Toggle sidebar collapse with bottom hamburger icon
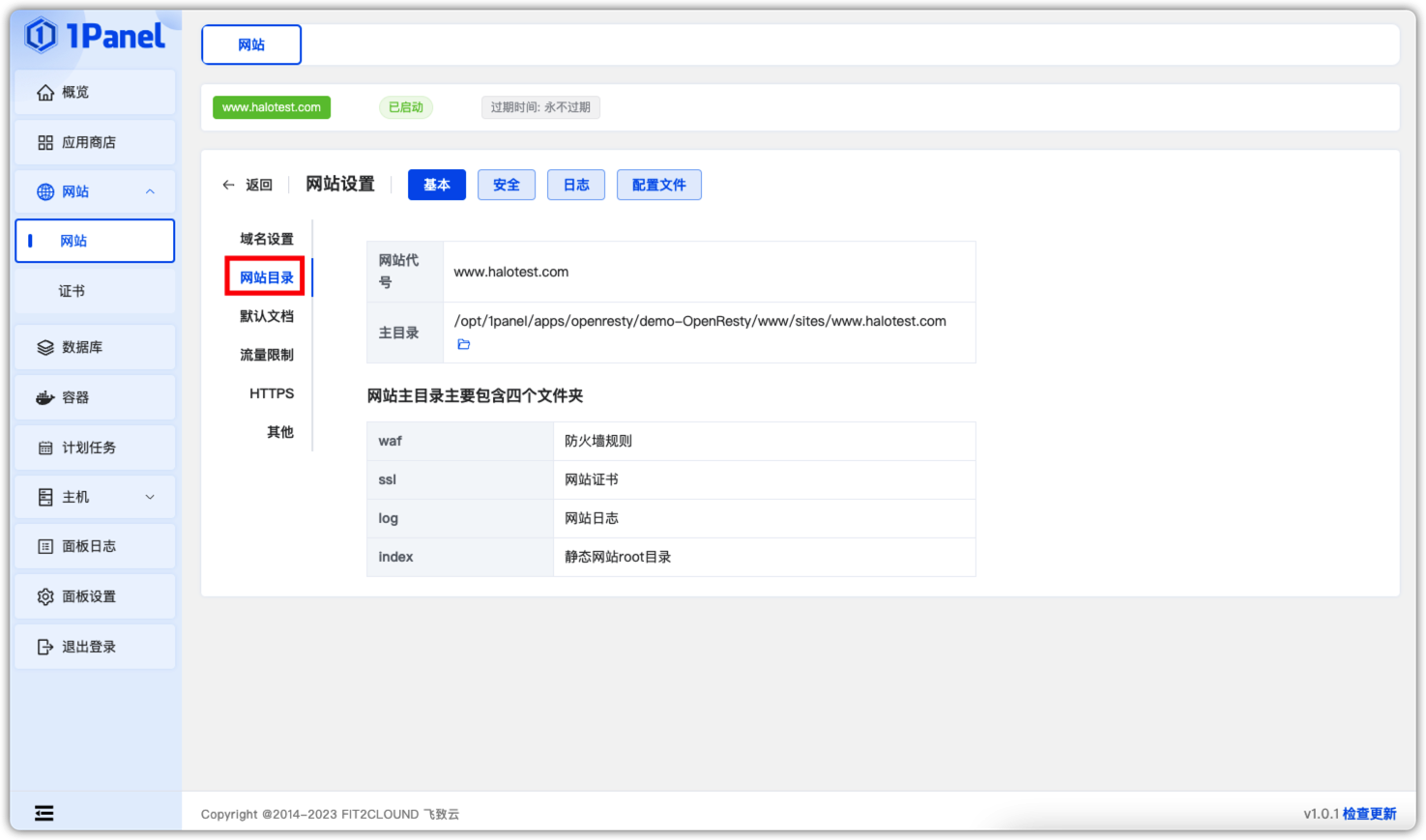 click(44, 813)
